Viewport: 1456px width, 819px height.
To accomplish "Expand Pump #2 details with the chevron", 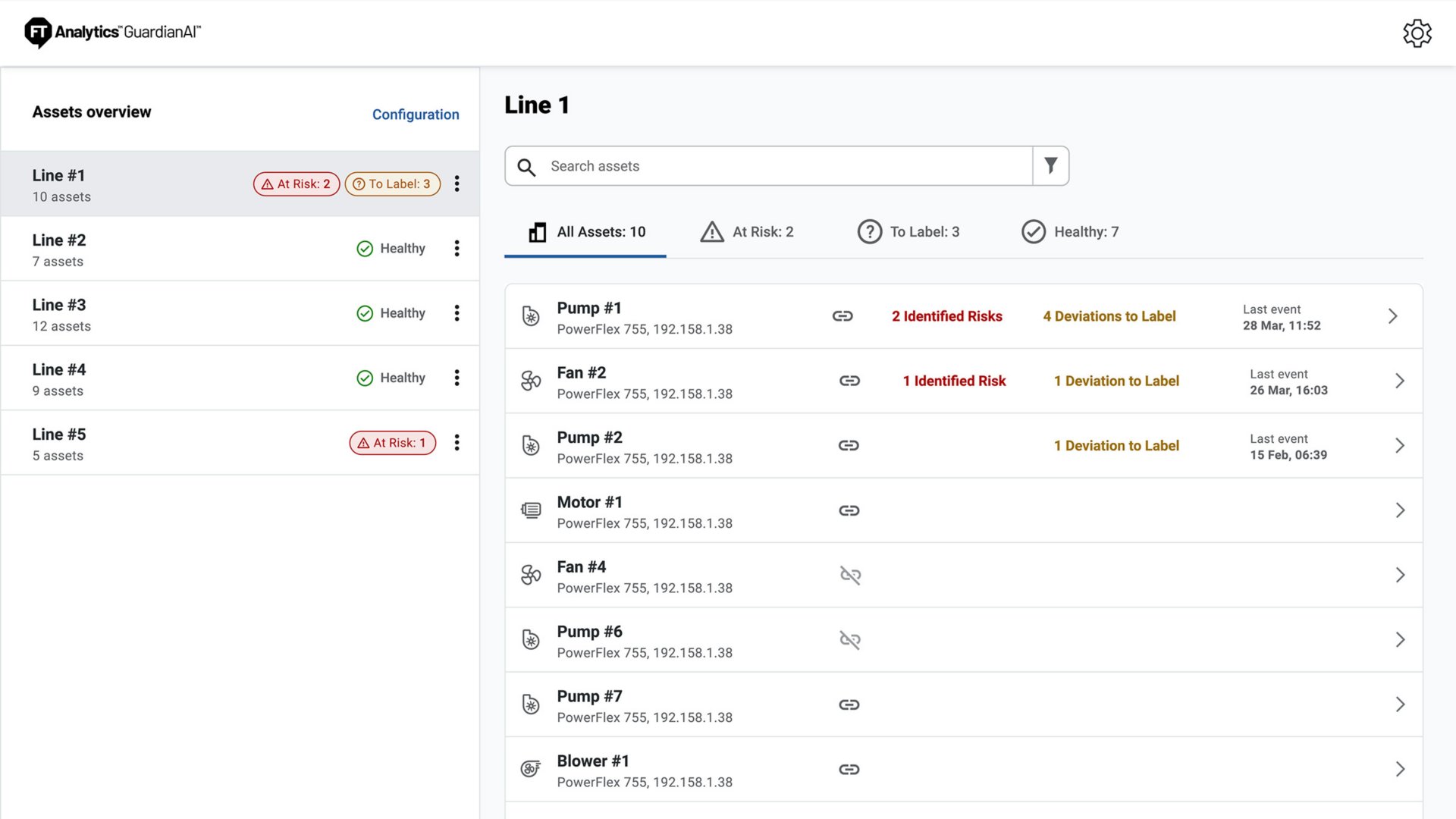I will 1399,446.
